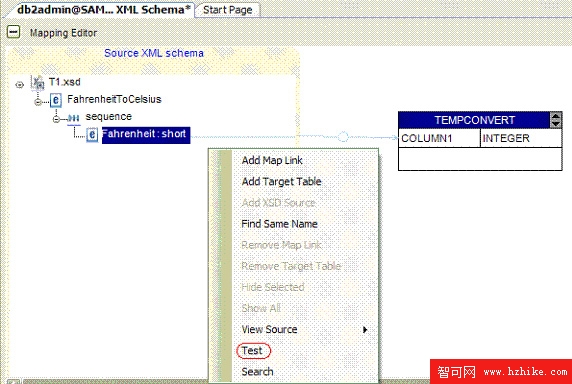572x384 pixels.
Task: Select the TEMPCONVERT table header
Action: [474, 120]
